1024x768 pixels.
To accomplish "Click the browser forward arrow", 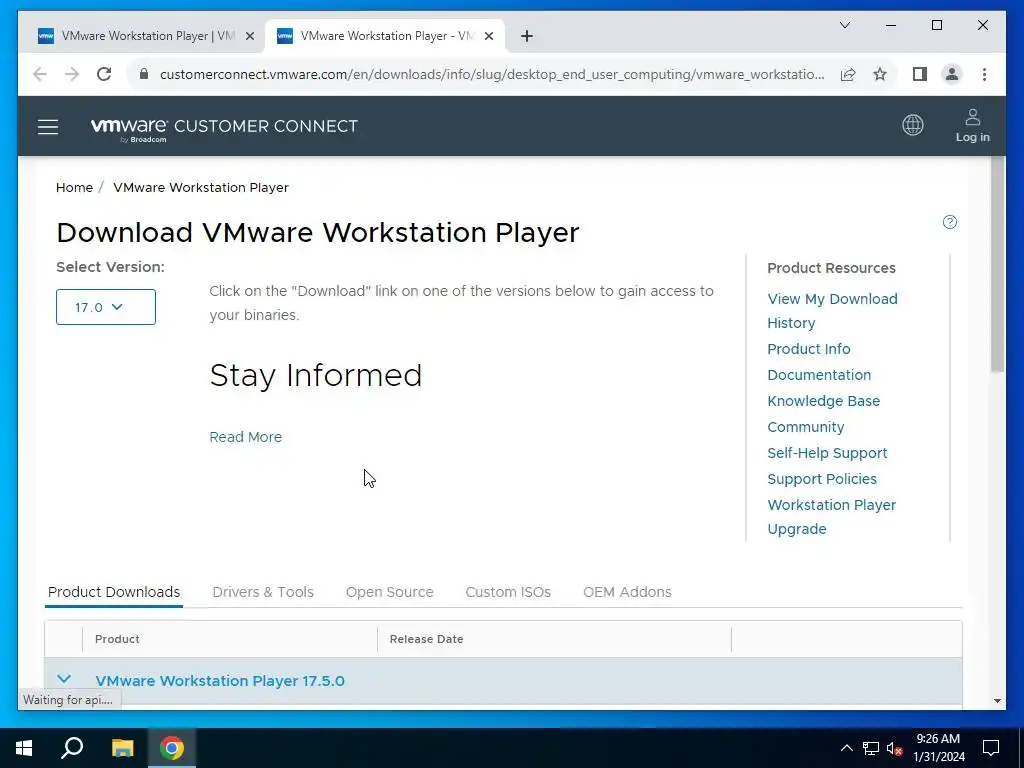I will click(72, 74).
